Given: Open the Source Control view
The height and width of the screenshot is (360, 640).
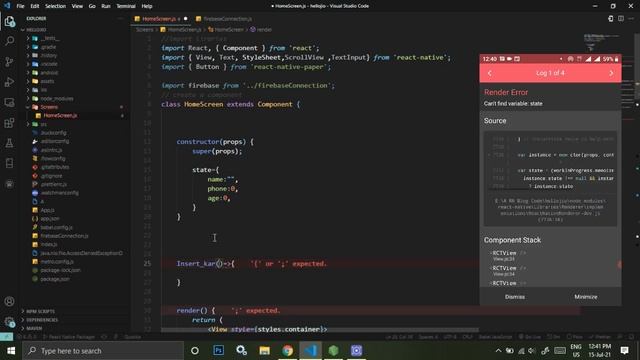Looking at the screenshot, I should tap(9, 61).
